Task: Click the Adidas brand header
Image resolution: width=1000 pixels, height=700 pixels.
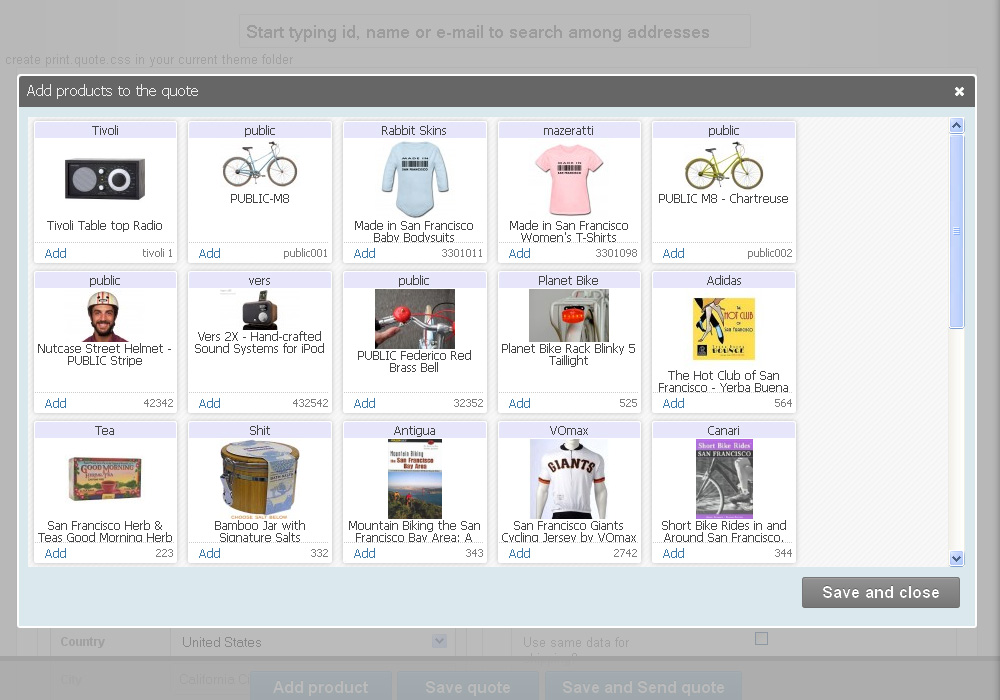Action: click(724, 281)
